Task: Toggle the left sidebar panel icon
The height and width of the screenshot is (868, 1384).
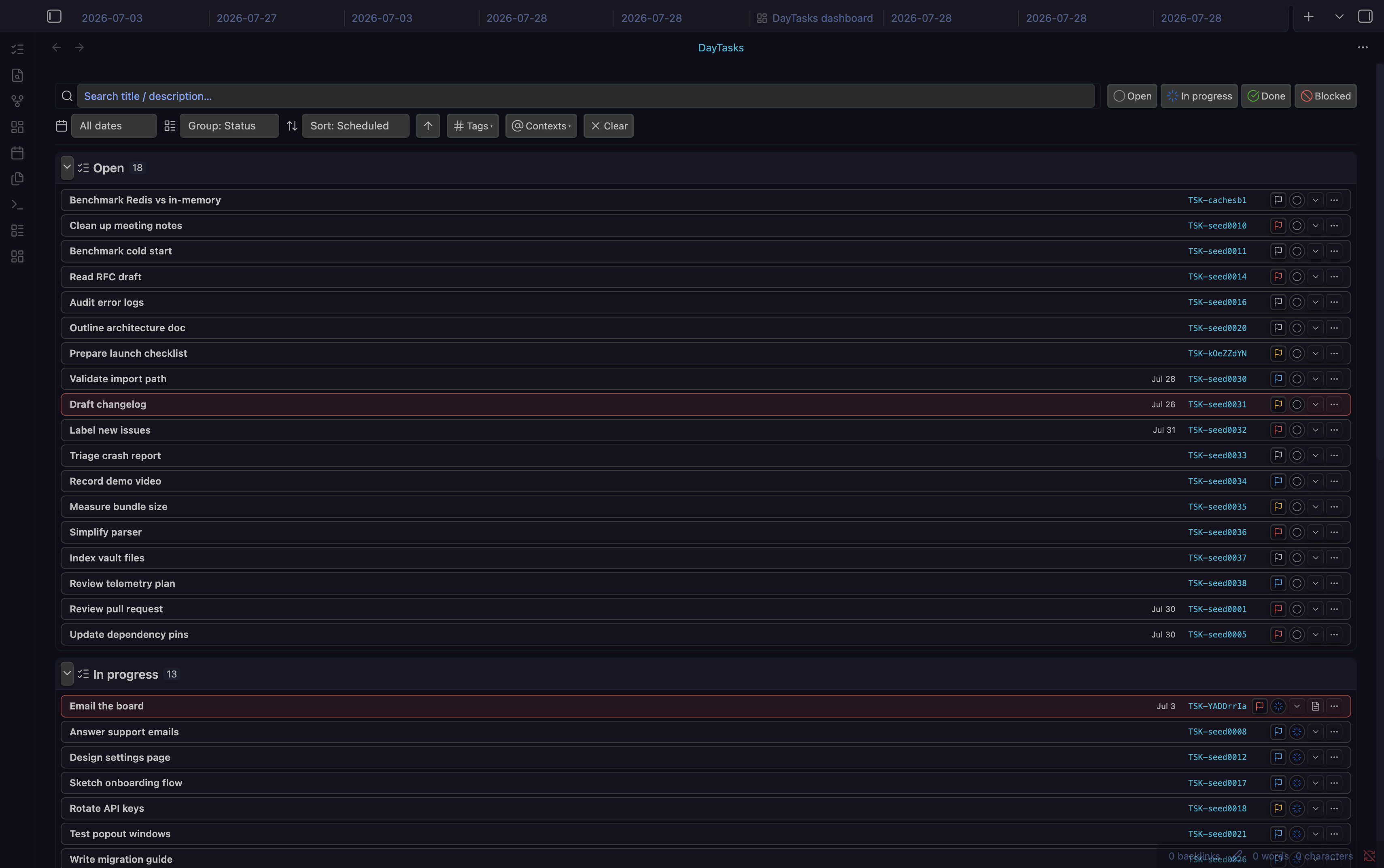Action: point(54,17)
